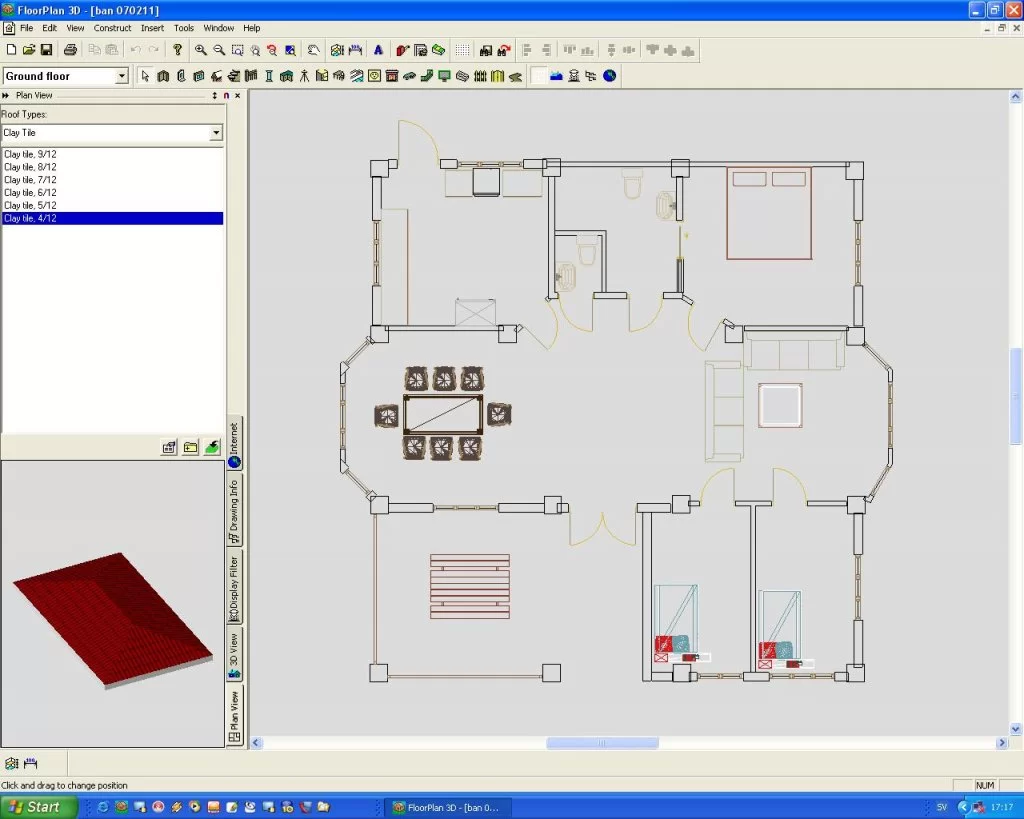Click the horizontal scrollbar thumb below the plan
The image size is (1024, 819).
602,743
